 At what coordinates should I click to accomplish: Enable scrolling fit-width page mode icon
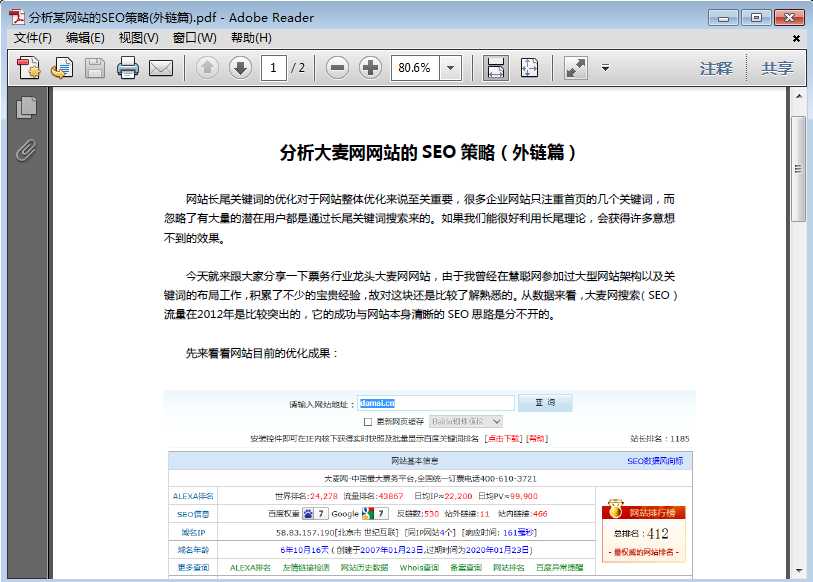coord(496,68)
